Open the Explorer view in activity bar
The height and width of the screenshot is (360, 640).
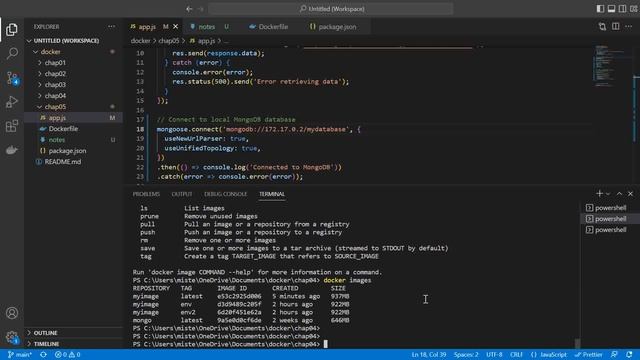coord(12,29)
